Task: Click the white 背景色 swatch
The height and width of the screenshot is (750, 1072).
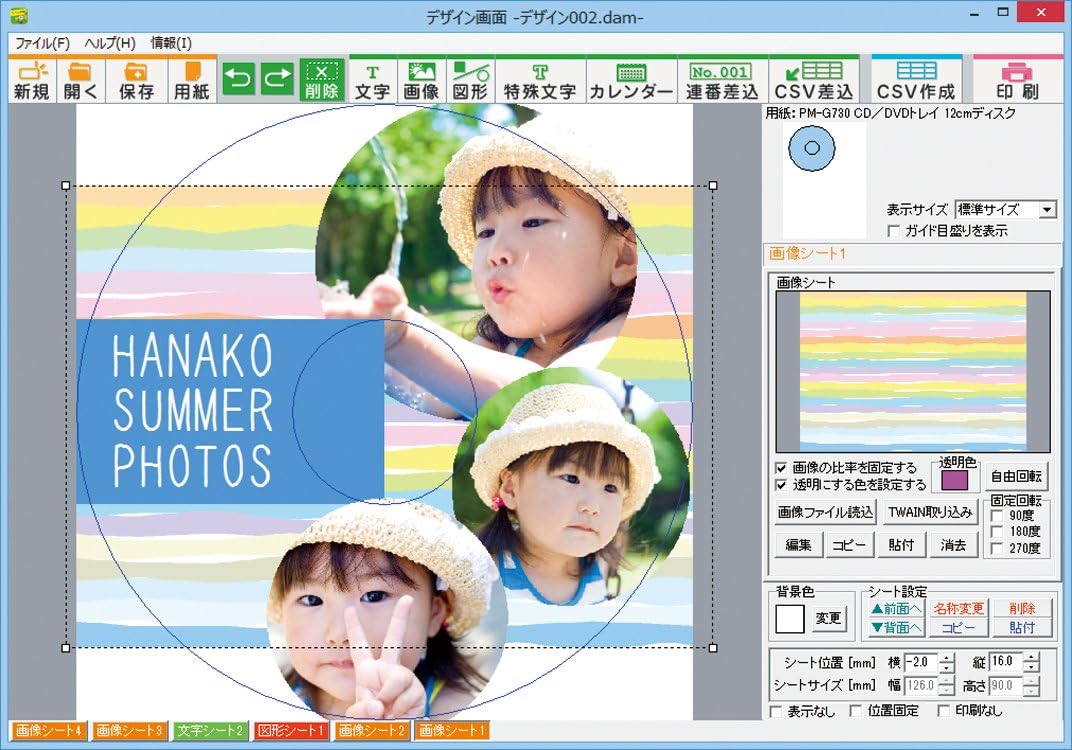Action: (790, 619)
